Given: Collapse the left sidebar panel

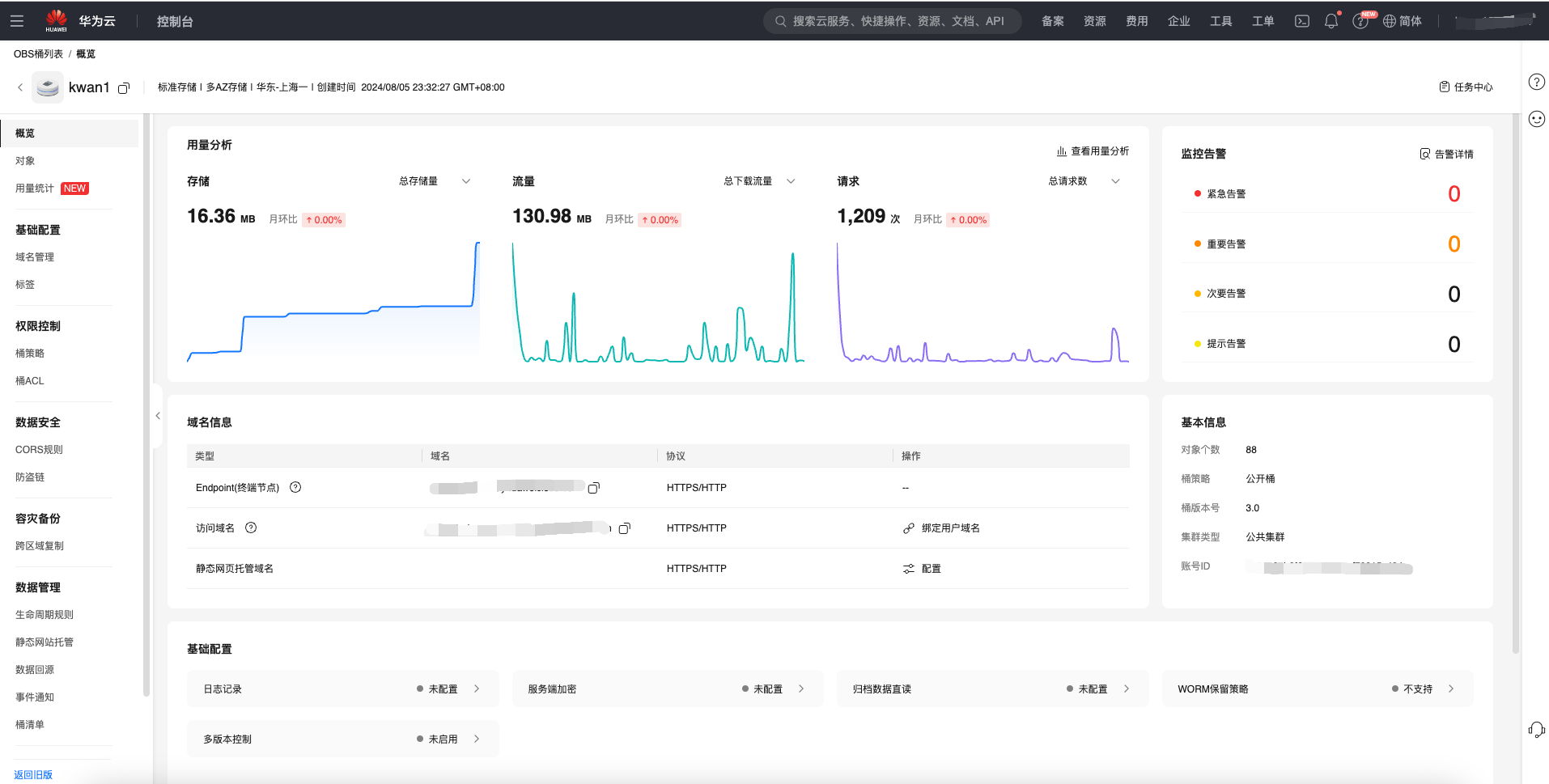Looking at the screenshot, I should tap(158, 416).
